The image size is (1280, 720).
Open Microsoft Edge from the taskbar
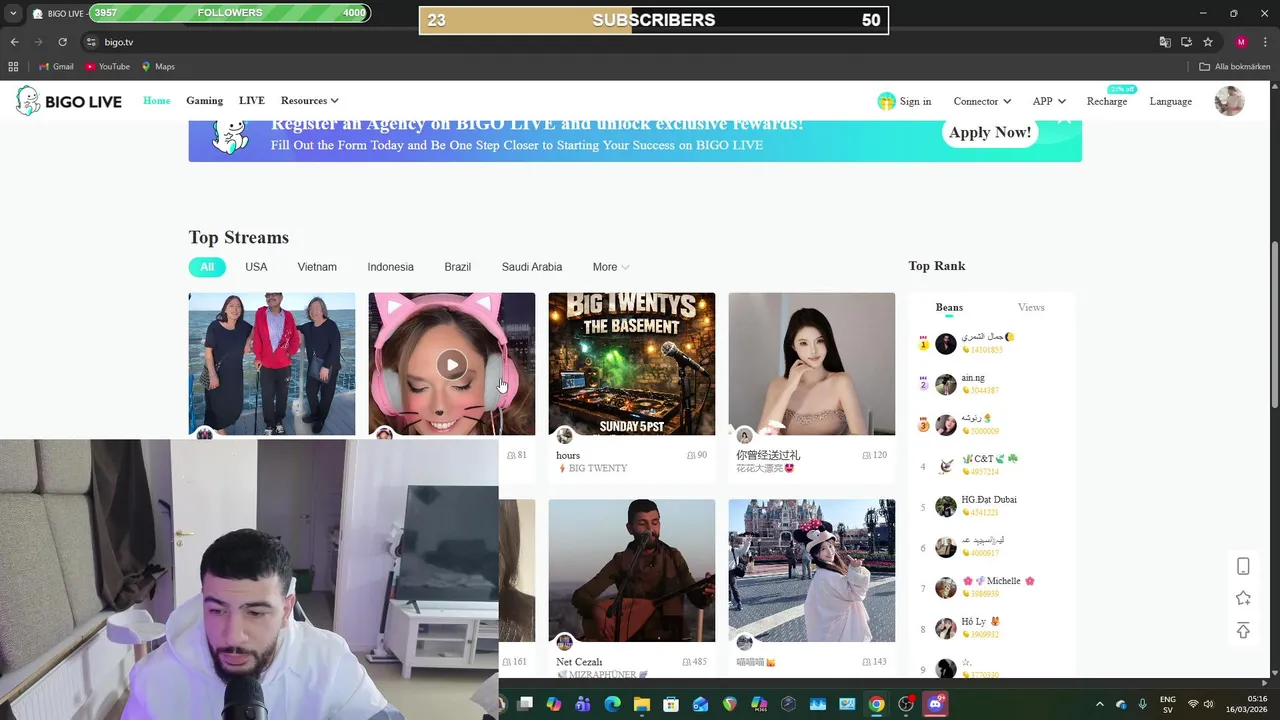pos(612,704)
